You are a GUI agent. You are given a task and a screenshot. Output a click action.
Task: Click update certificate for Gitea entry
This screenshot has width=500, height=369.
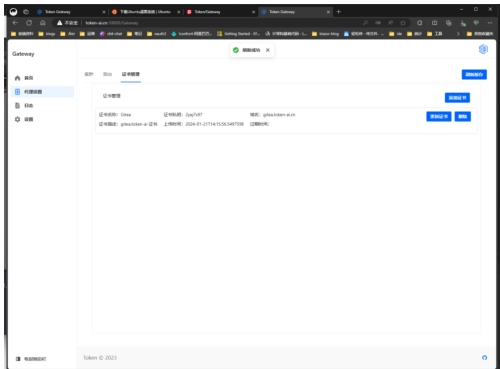pos(439,116)
